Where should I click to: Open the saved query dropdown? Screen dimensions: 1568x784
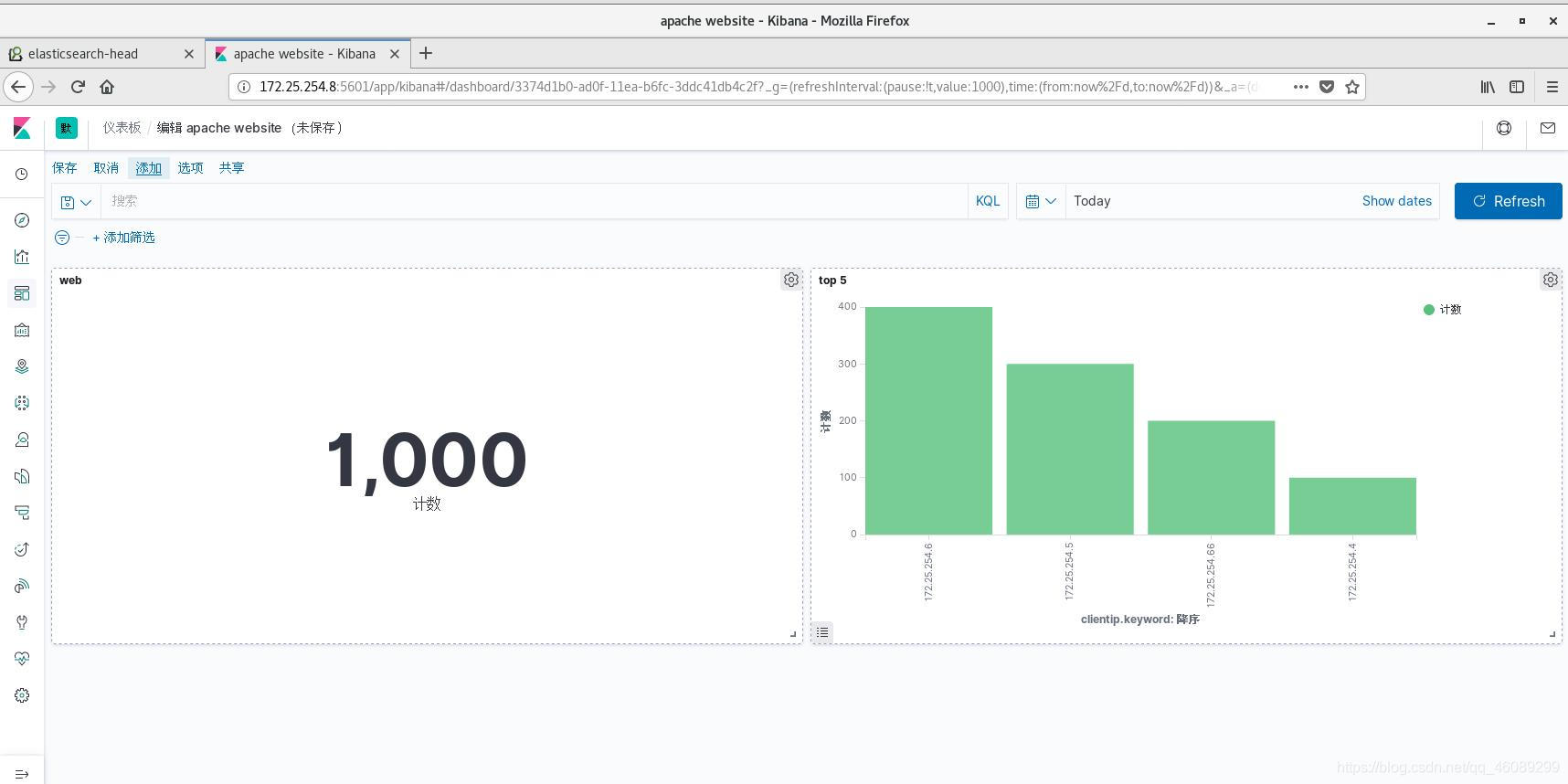(76, 201)
